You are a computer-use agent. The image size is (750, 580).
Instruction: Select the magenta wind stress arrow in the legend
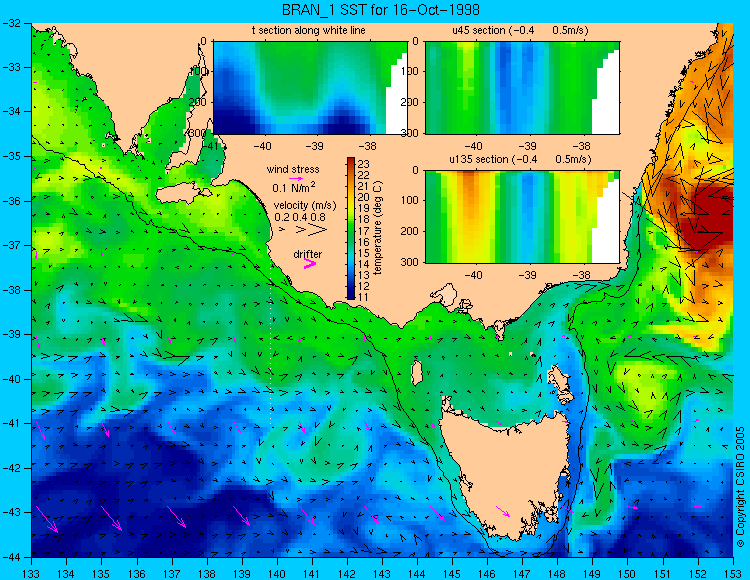[295, 178]
